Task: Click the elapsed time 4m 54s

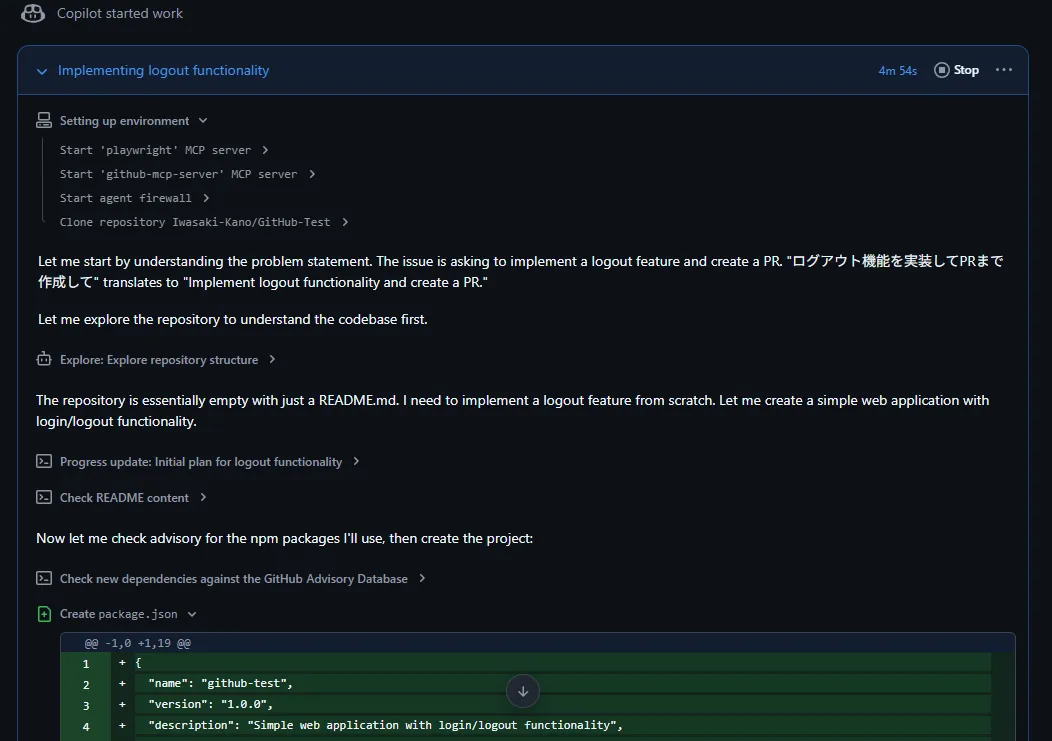Action: [x=898, y=70]
